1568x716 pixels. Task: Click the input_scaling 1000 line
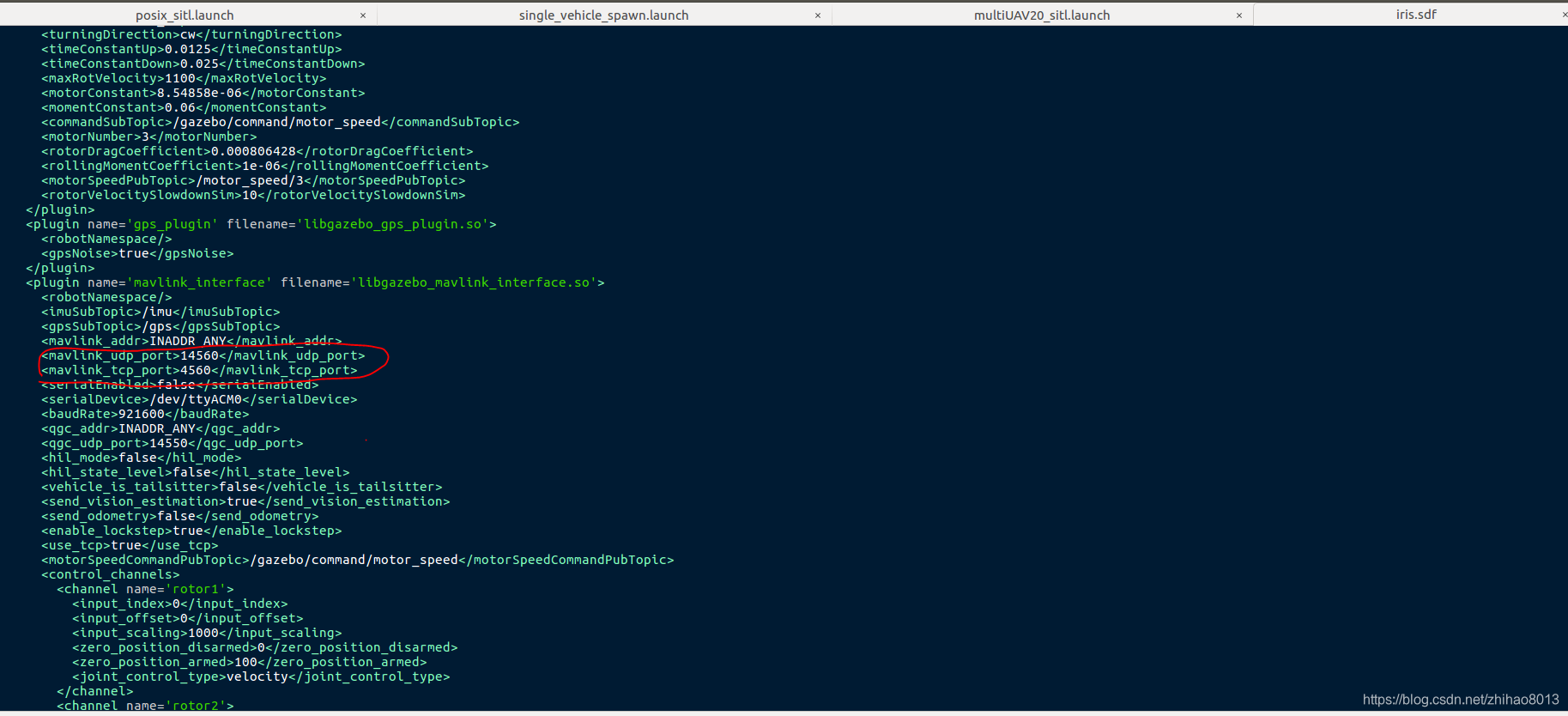(207, 633)
